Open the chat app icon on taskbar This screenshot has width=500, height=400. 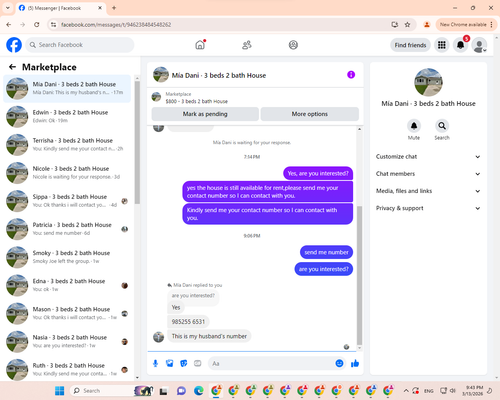click(181, 390)
